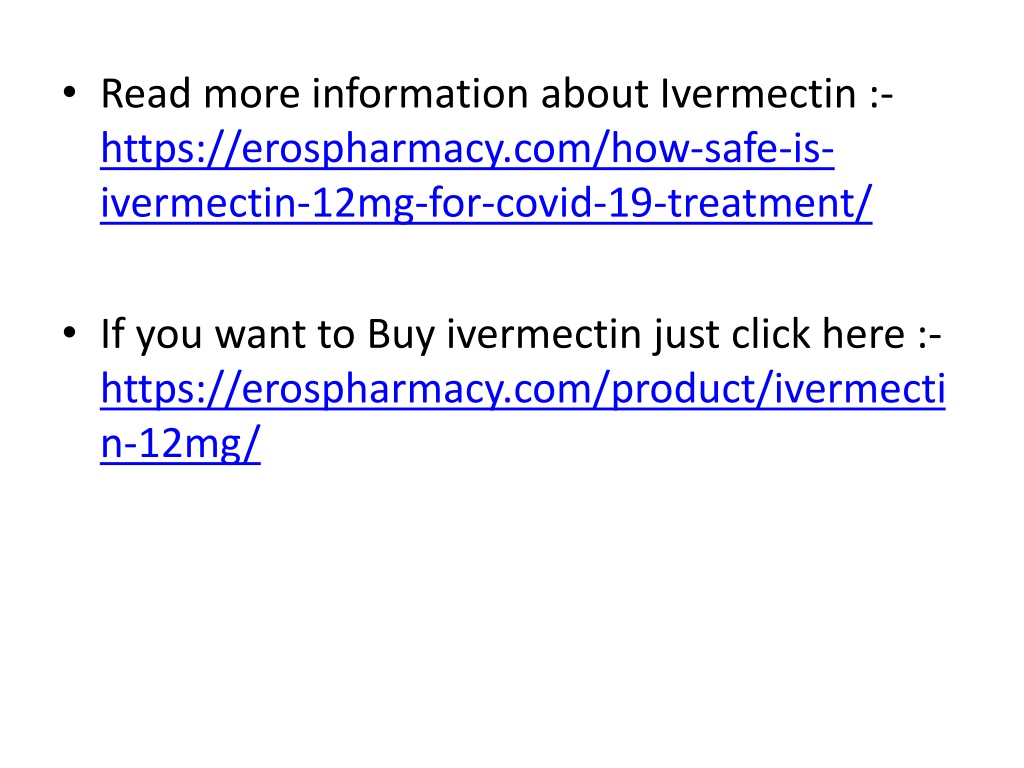Image resolution: width=1024 pixels, height=768 pixels.
Task: Select the first bullet point marker
Action: point(69,93)
